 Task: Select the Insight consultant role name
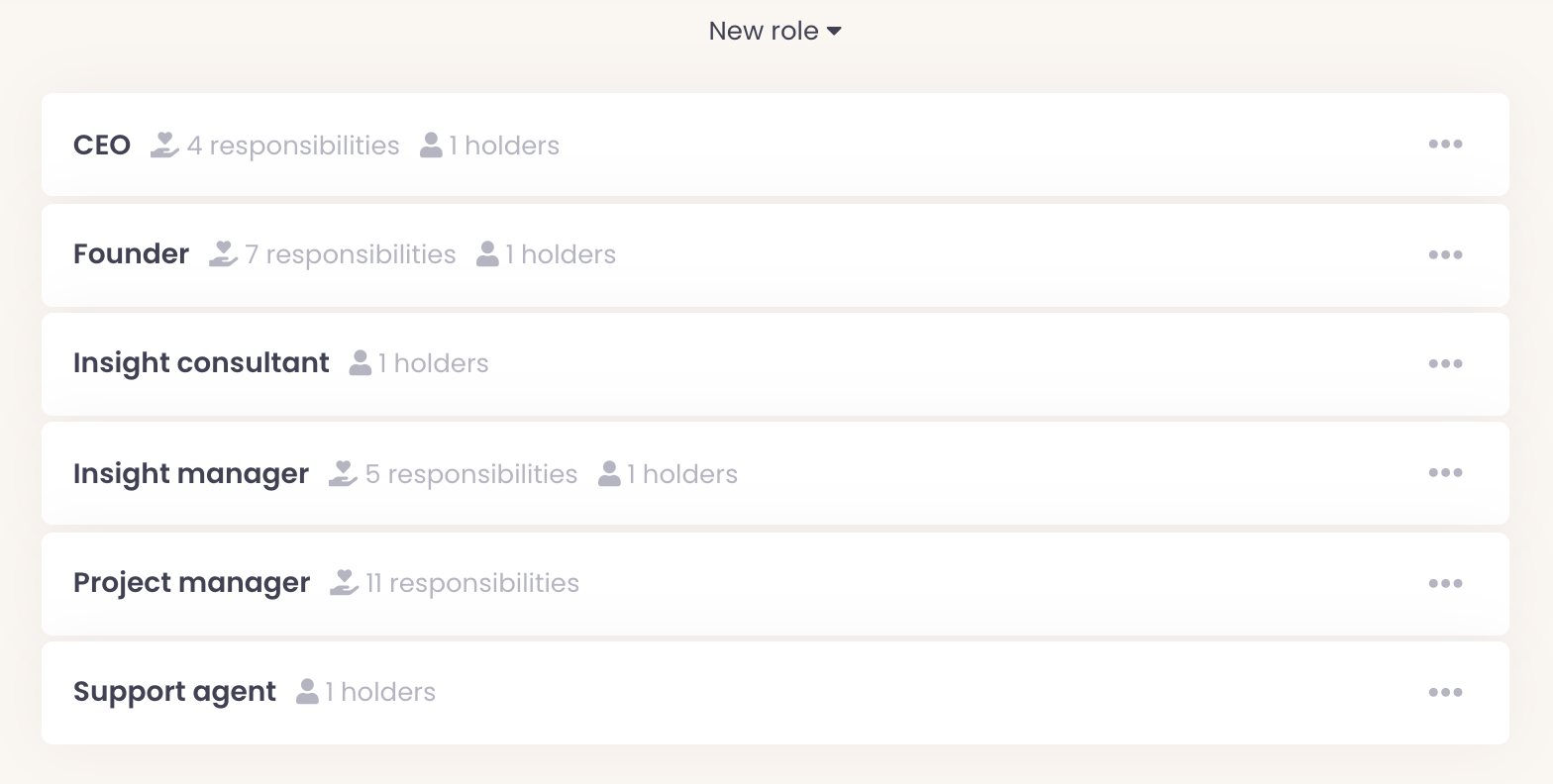(x=201, y=363)
